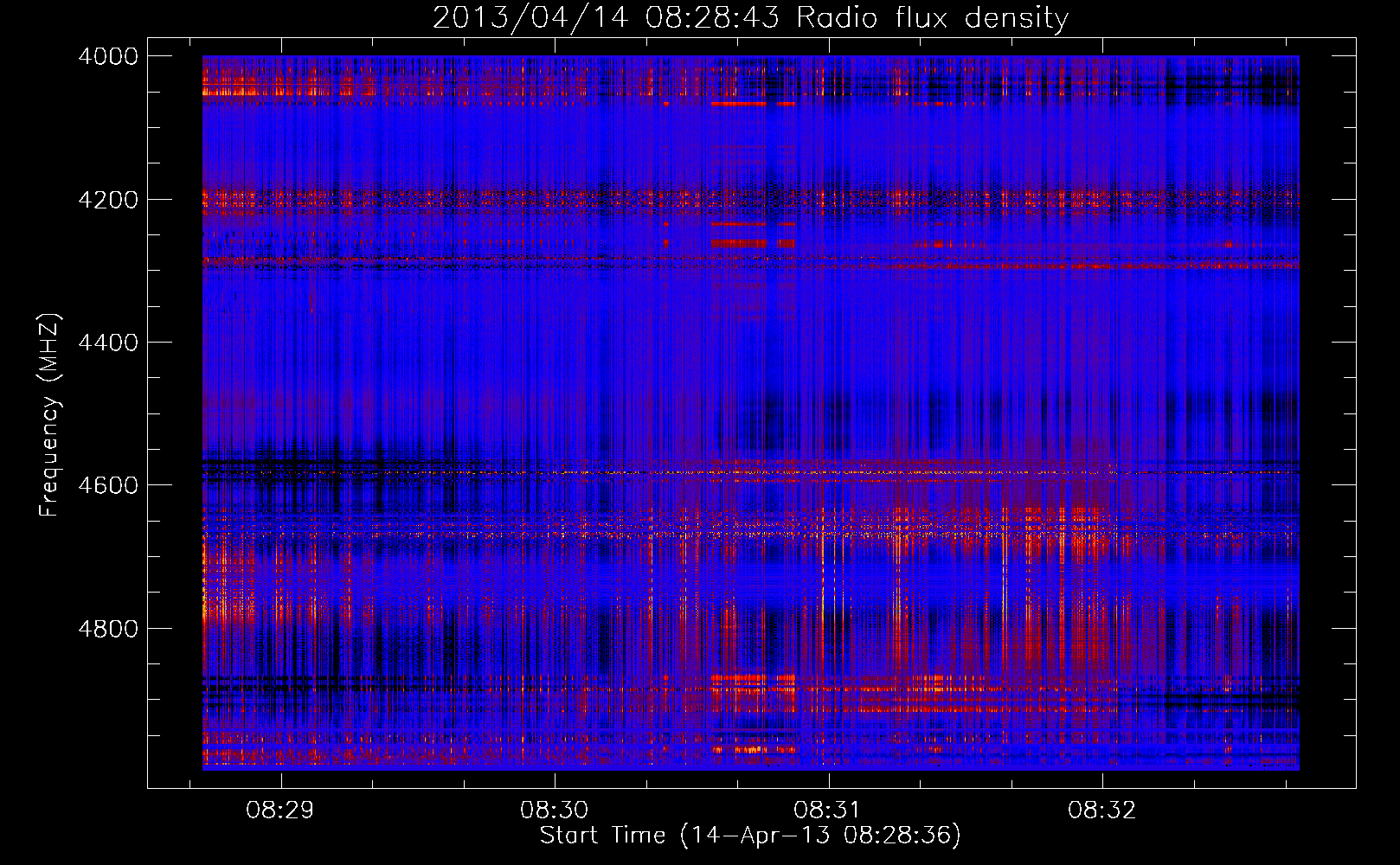Click the "Frequency (MHZ)" axis label
Viewport: 1400px width, 865px height.
(50, 415)
